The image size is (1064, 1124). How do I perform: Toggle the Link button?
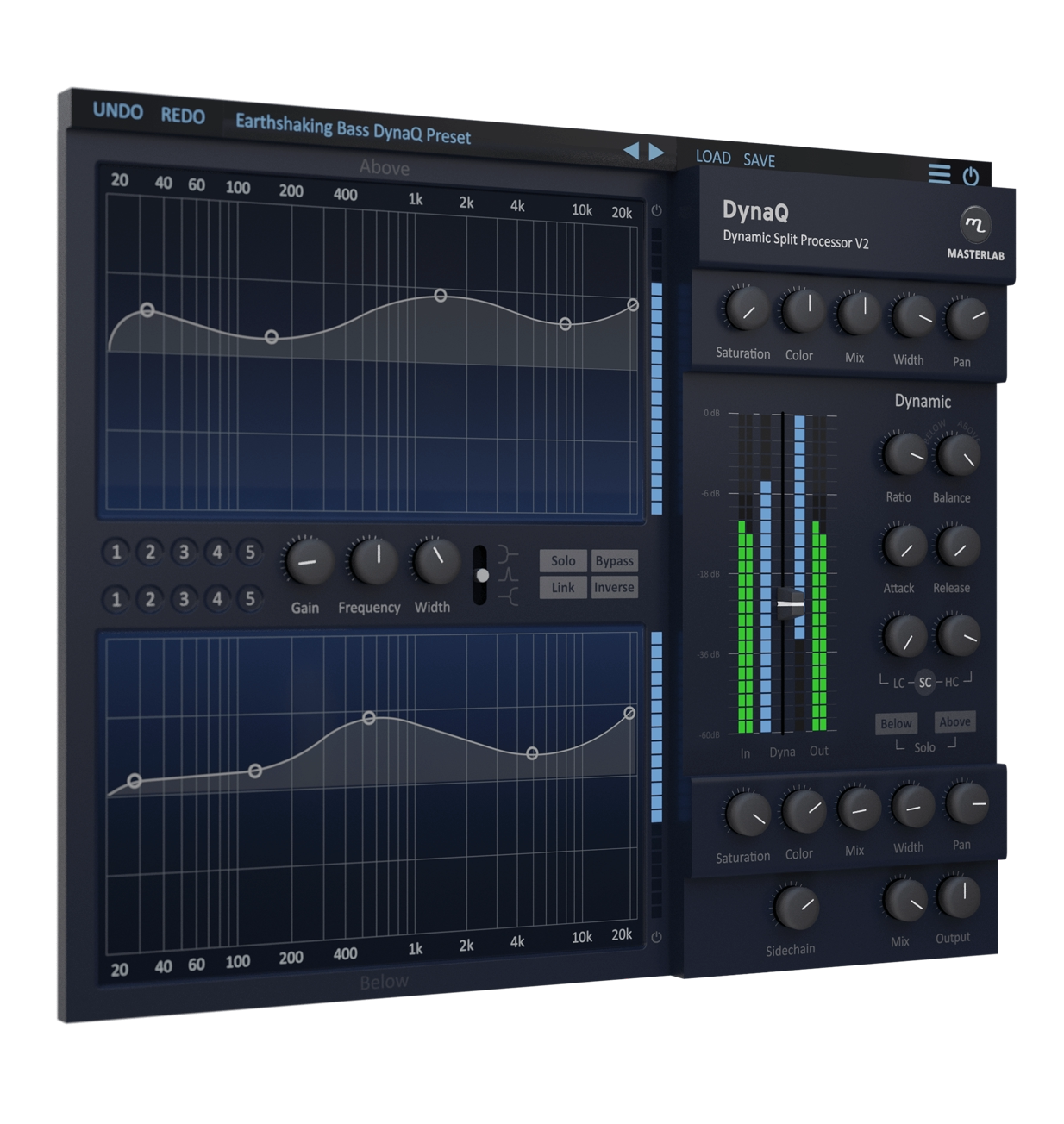[x=563, y=588]
